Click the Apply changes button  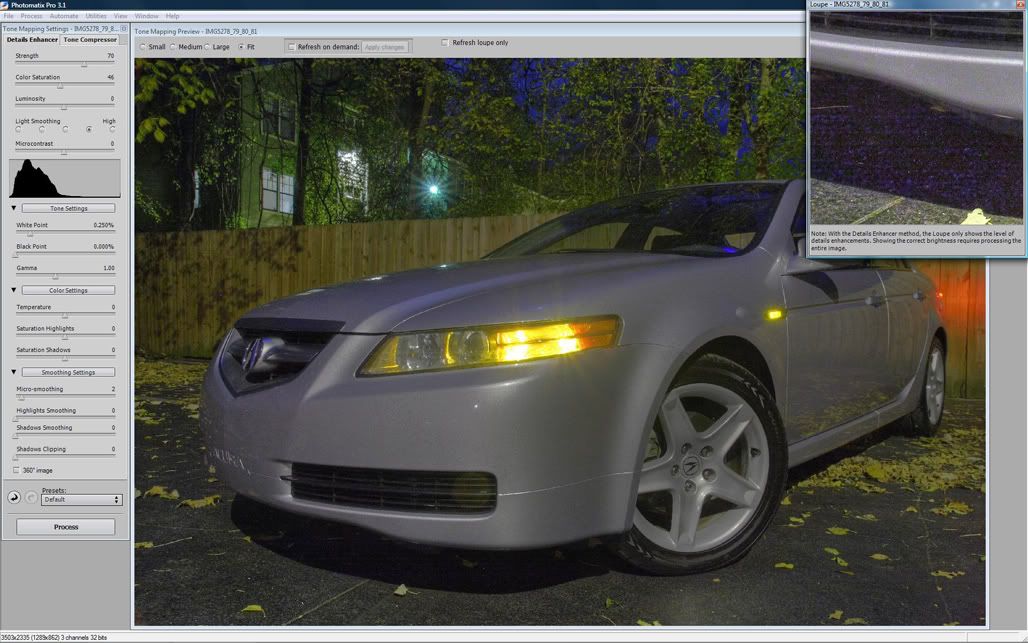(x=385, y=47)
